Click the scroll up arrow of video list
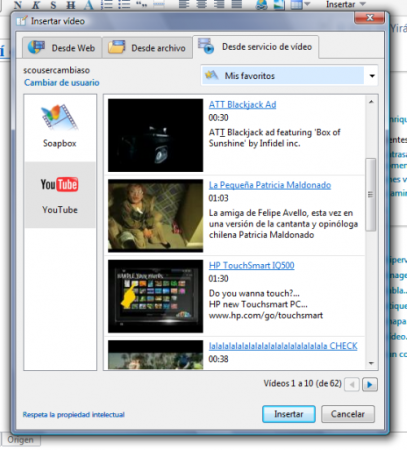Image resolution: width=407 pixels, height=450 pixels. [371, 102]
